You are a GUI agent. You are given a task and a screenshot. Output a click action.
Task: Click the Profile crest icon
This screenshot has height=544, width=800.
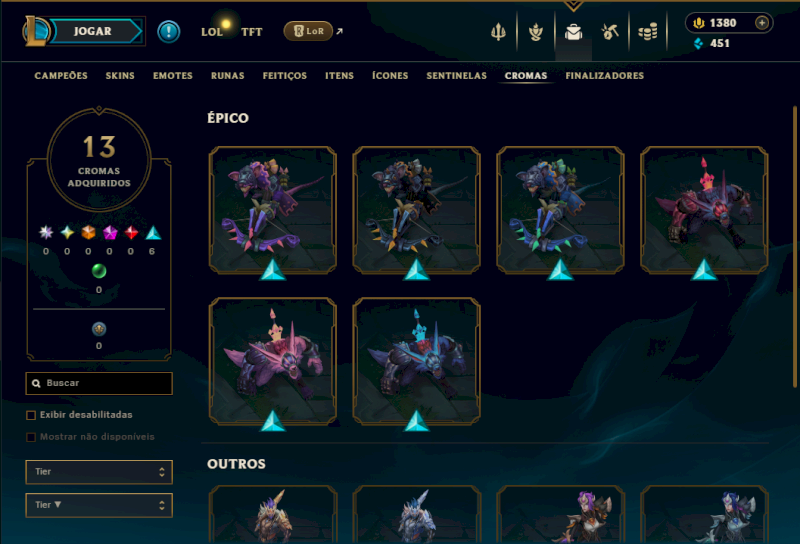(535, 32)
